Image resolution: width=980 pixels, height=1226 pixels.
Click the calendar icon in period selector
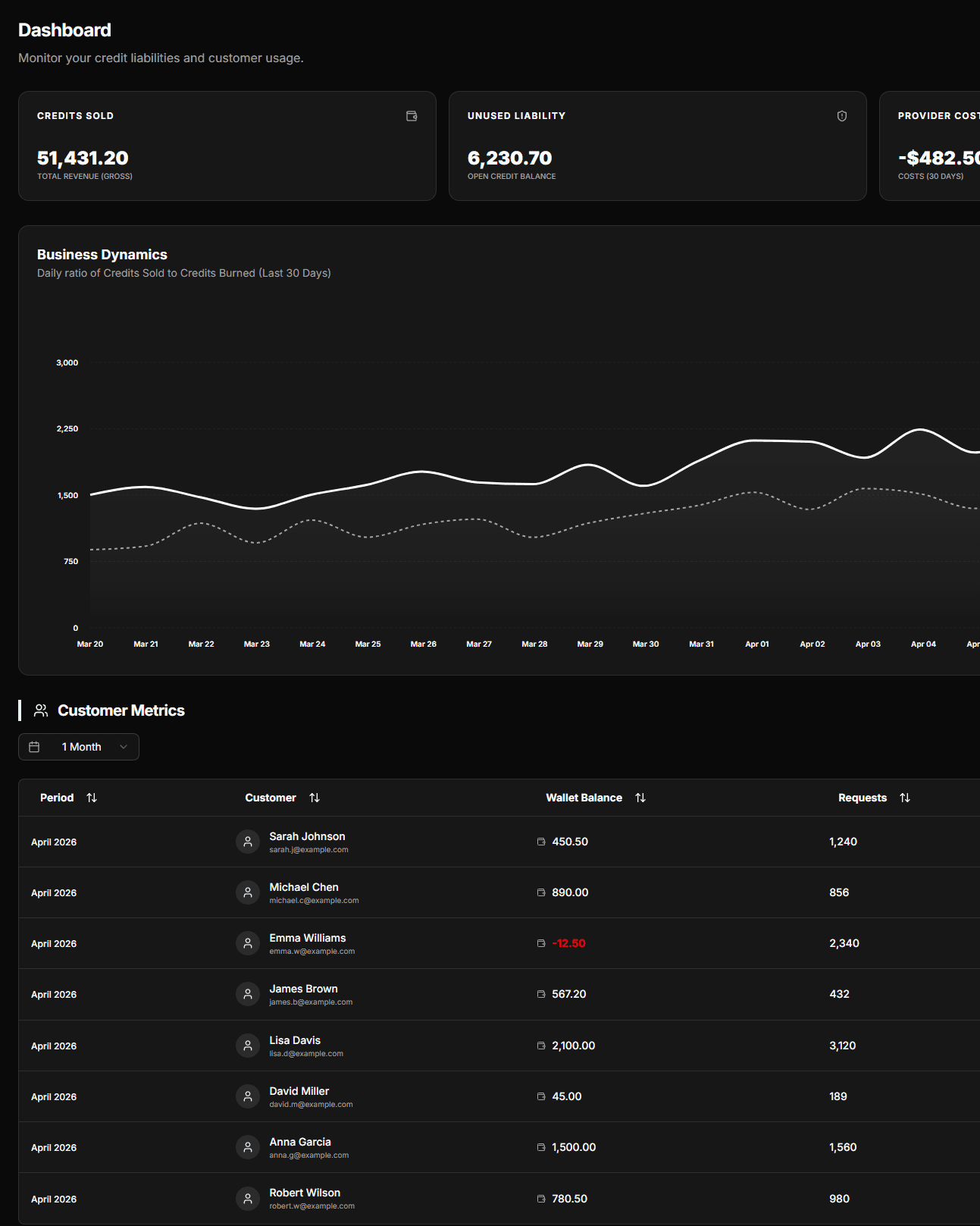(34, 747)
